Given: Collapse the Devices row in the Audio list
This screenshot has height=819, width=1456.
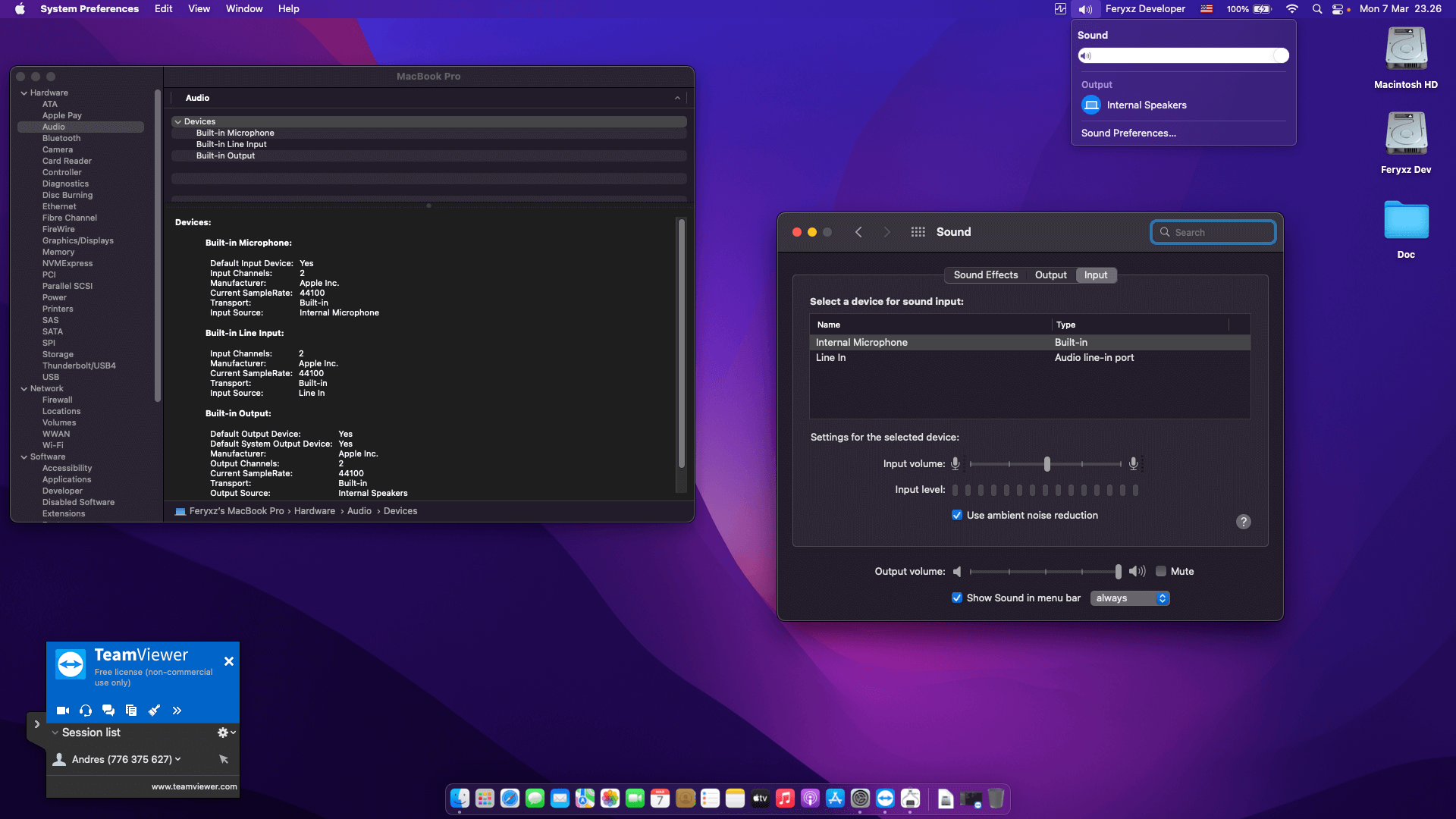Looking at the screenshot, I should (178, 122).
